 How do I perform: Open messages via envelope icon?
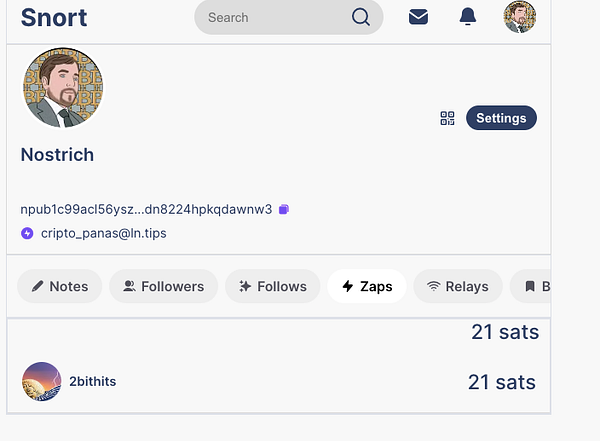pos(418,17)
